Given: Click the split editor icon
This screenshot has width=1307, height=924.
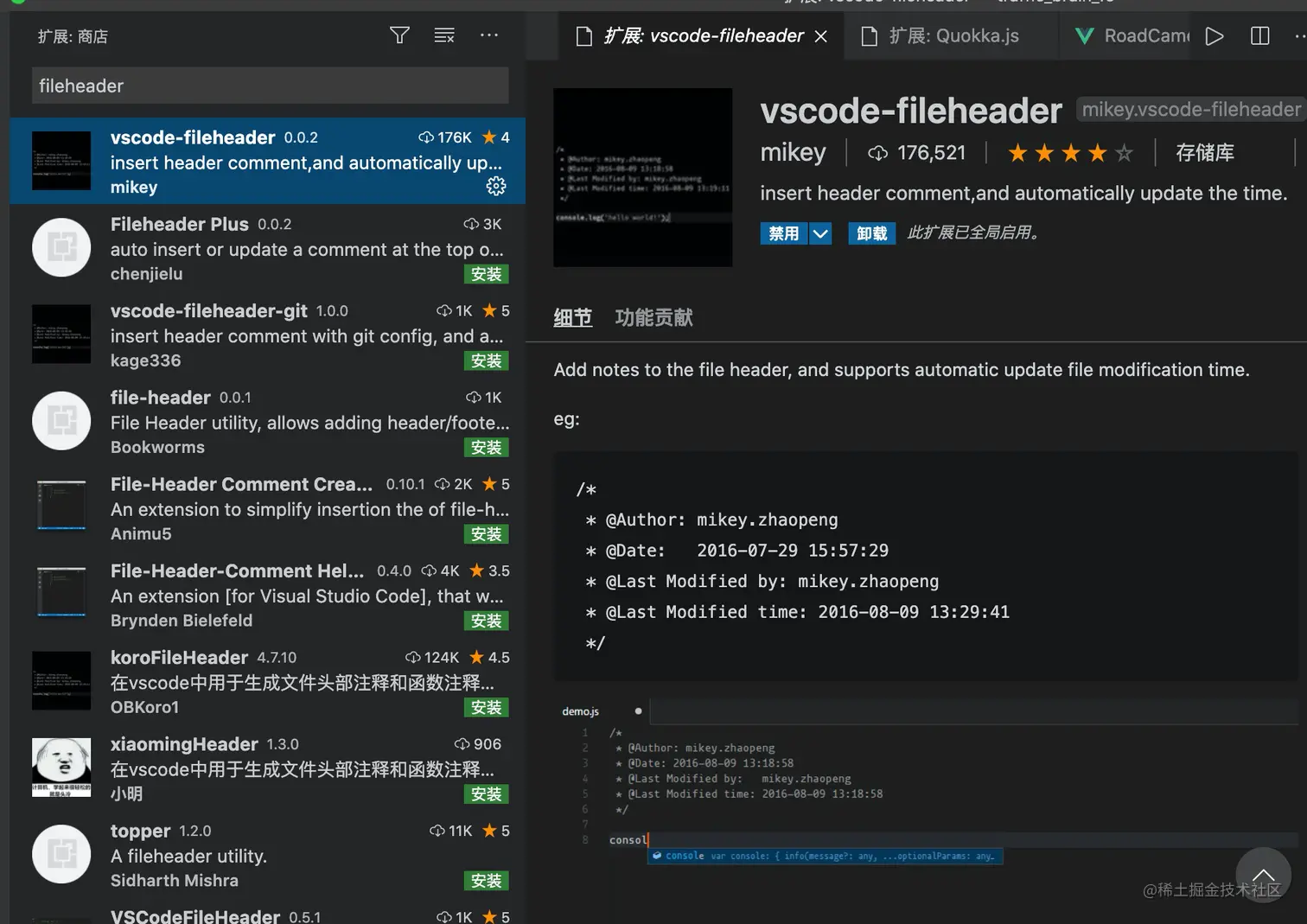Looking at the screenshot, I should coord(1260,36).
